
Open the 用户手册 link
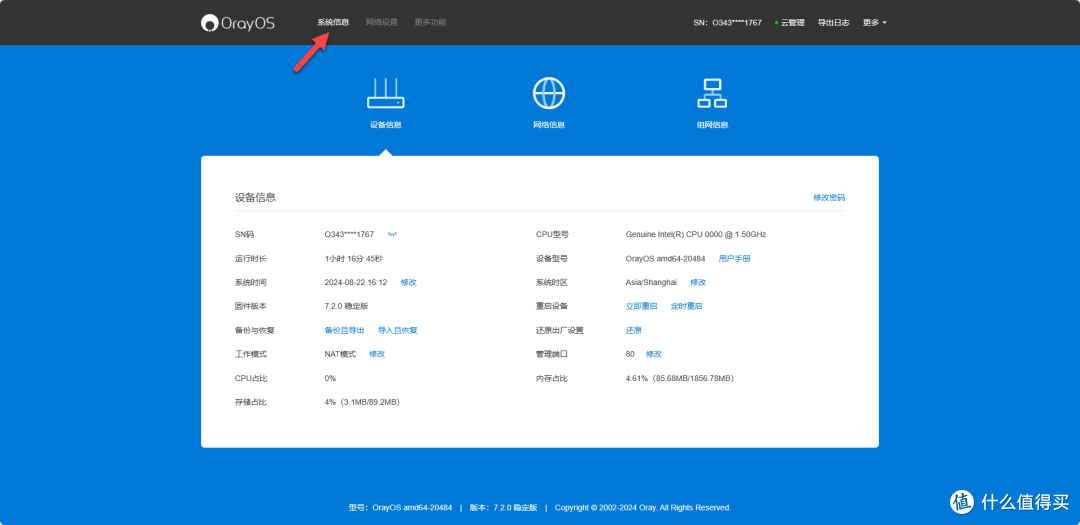[x=734, y=258]
